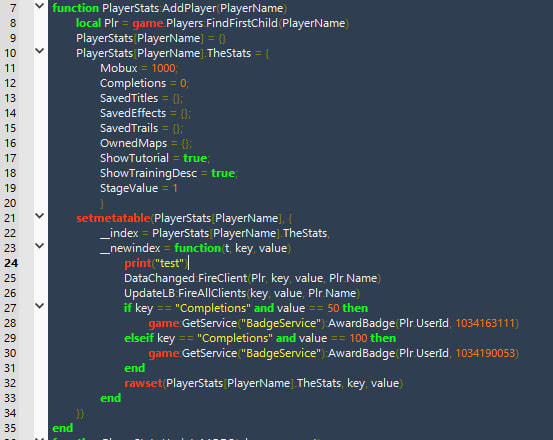The width and height of the screenshot is (553, 440).
Task: Click the Mobux value 1000
Action: click(163, 68)
